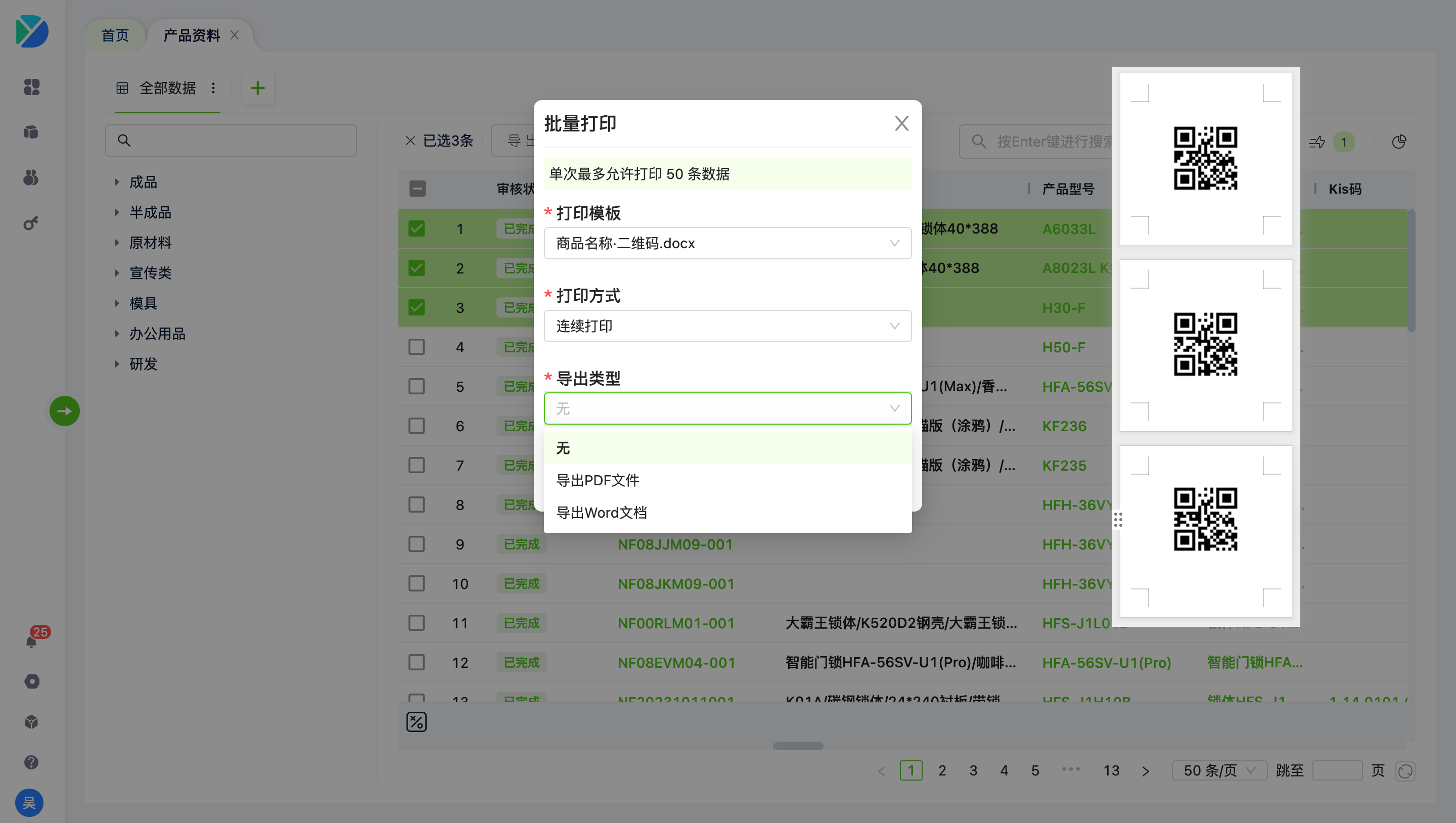Close the 批量打印 dialog
The image size is (1456, 823).
pyautogui.click(x=901, y=123)
